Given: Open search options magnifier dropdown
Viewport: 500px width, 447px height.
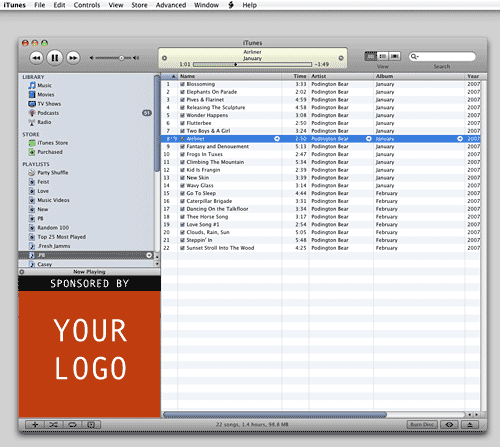Looking at the screenshot, I should tap(415, 57).
